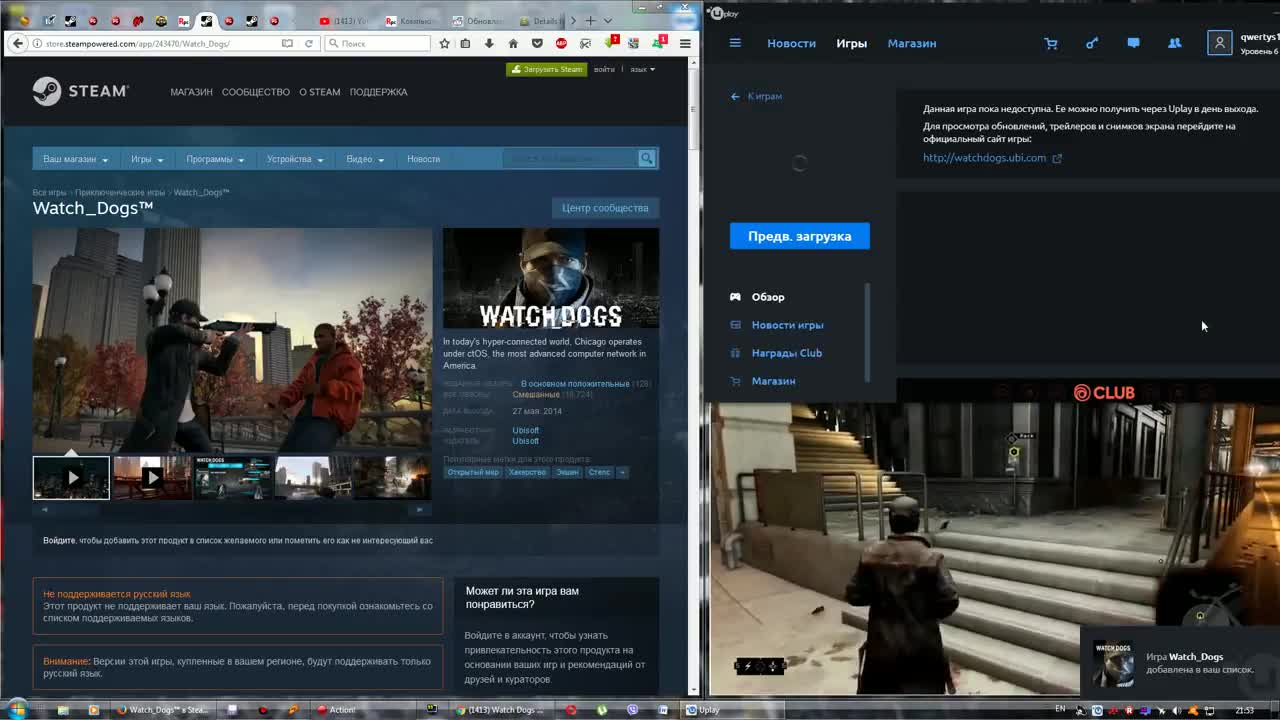Play the first video thumbnail on Steam
The height and width of the screenshot is (720, 1280).
click(x=71, y=477)
